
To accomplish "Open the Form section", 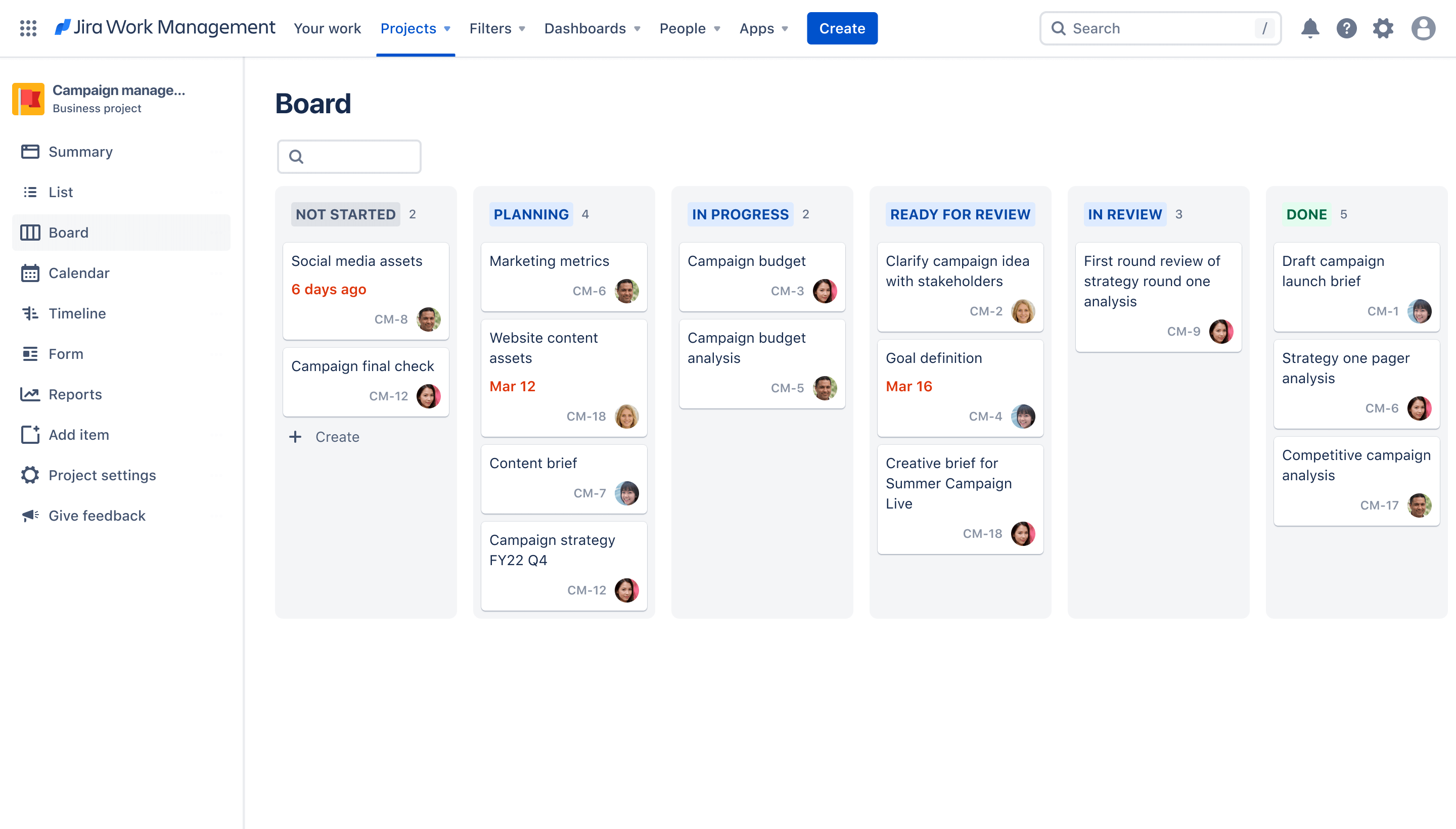I will click(66, 353).
